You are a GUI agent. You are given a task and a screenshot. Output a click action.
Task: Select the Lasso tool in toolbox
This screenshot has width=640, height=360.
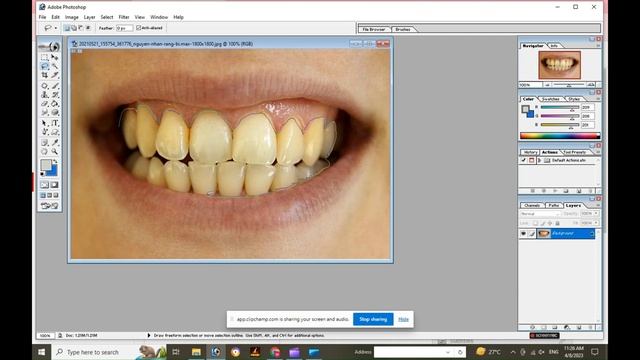(x=44, y=66)
